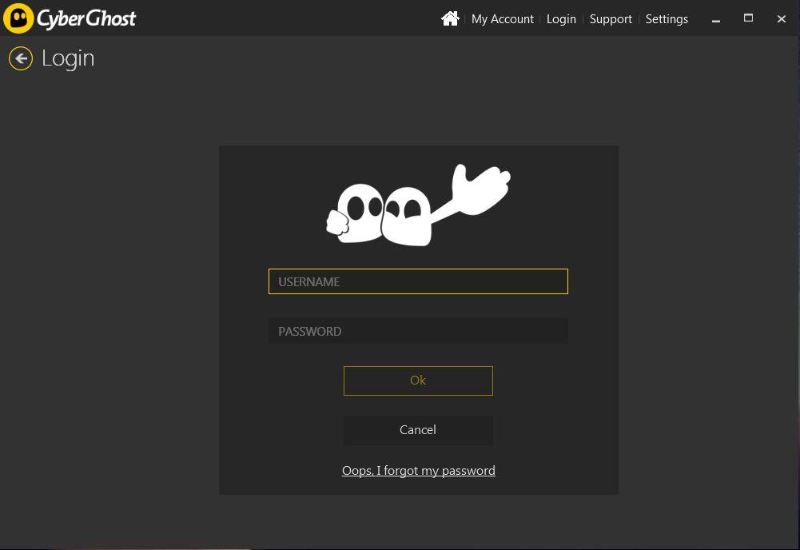Image resolution: width=800 pixels, height=550 pixels.
Task: Click the CyberGhost wordmark in the title bar
Action: click(x=86, y=19)
